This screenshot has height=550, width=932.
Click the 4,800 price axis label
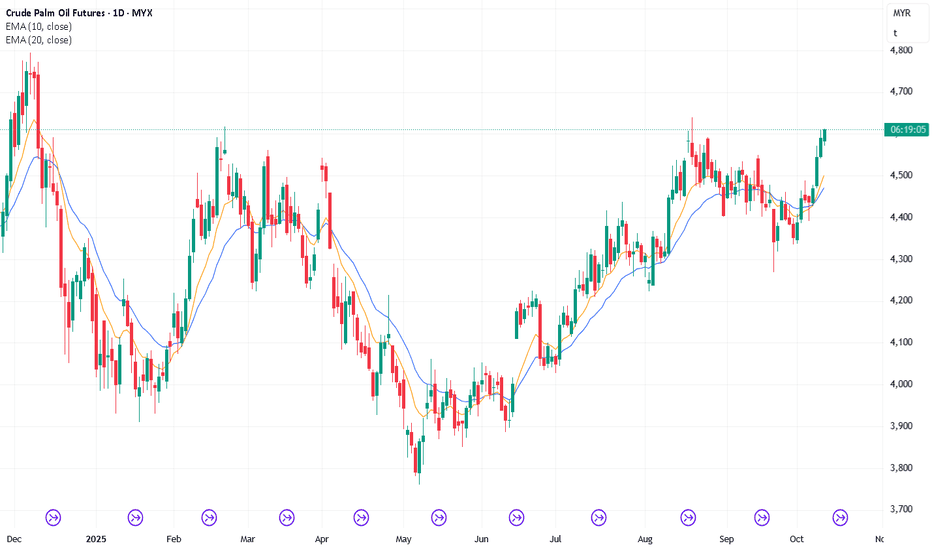[903, 50]
